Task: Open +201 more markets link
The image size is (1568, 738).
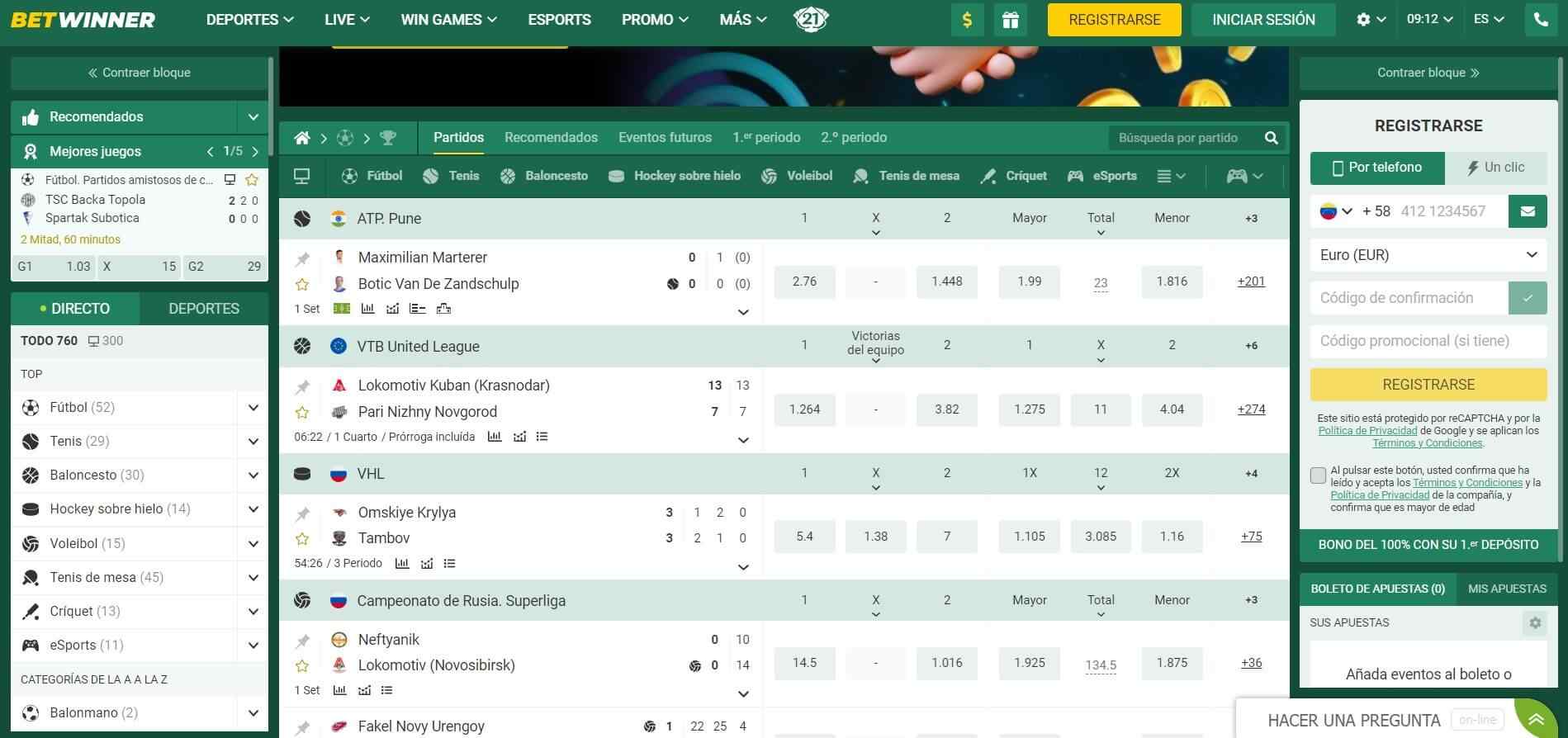Action: click(1251, 281)
